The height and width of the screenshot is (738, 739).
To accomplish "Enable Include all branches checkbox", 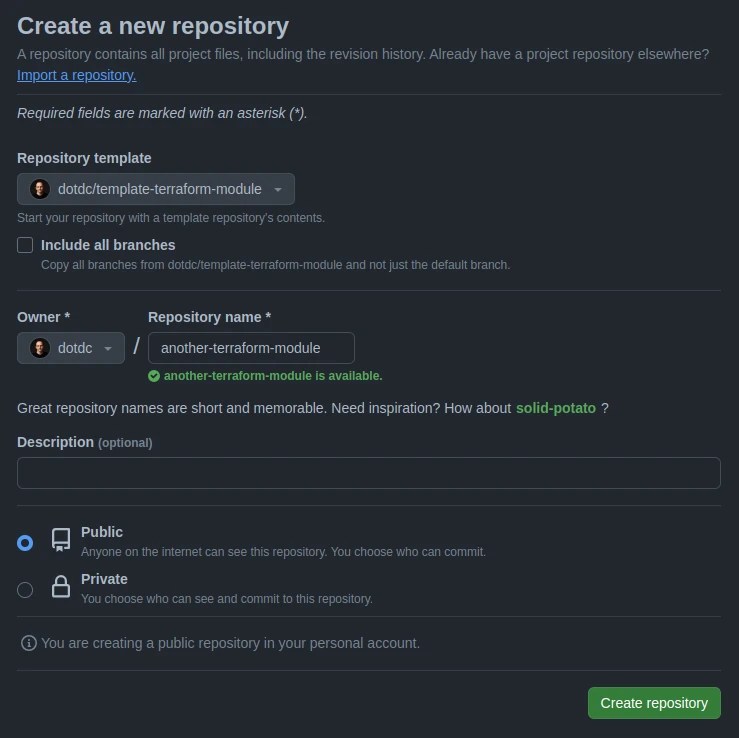I will click(25, 245).
